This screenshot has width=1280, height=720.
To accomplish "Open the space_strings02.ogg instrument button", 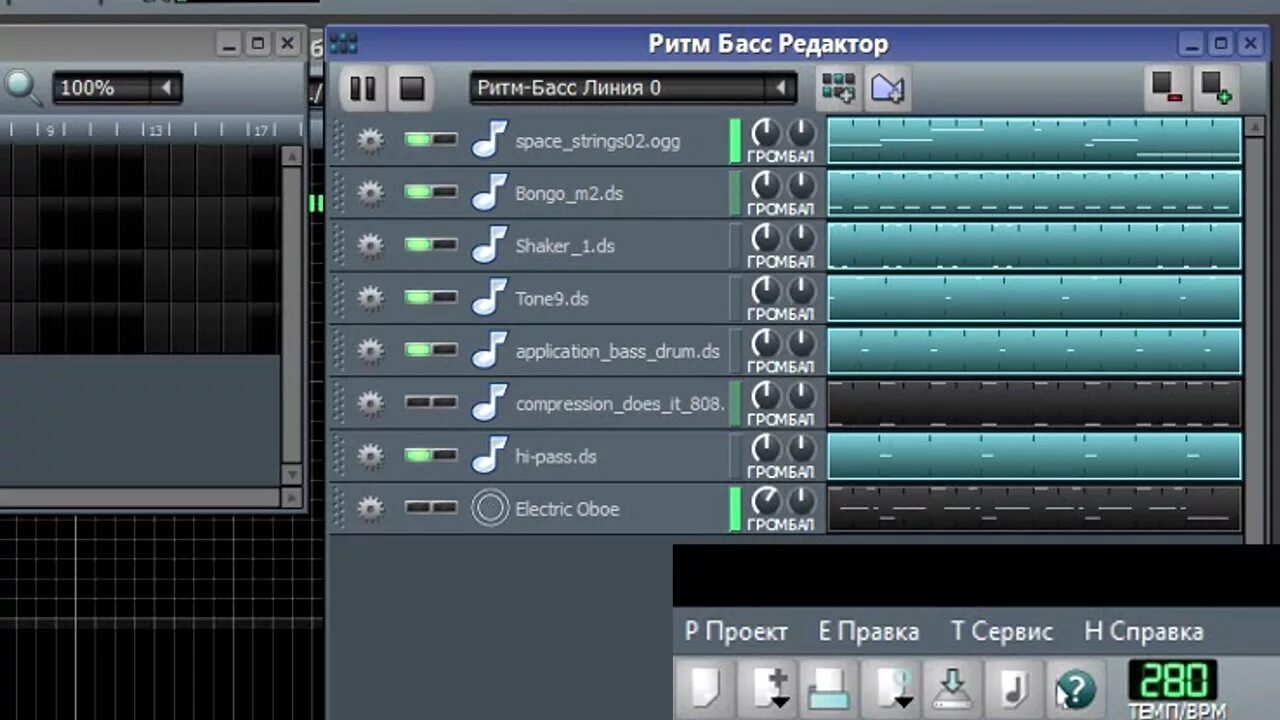I will click(597, 141).
